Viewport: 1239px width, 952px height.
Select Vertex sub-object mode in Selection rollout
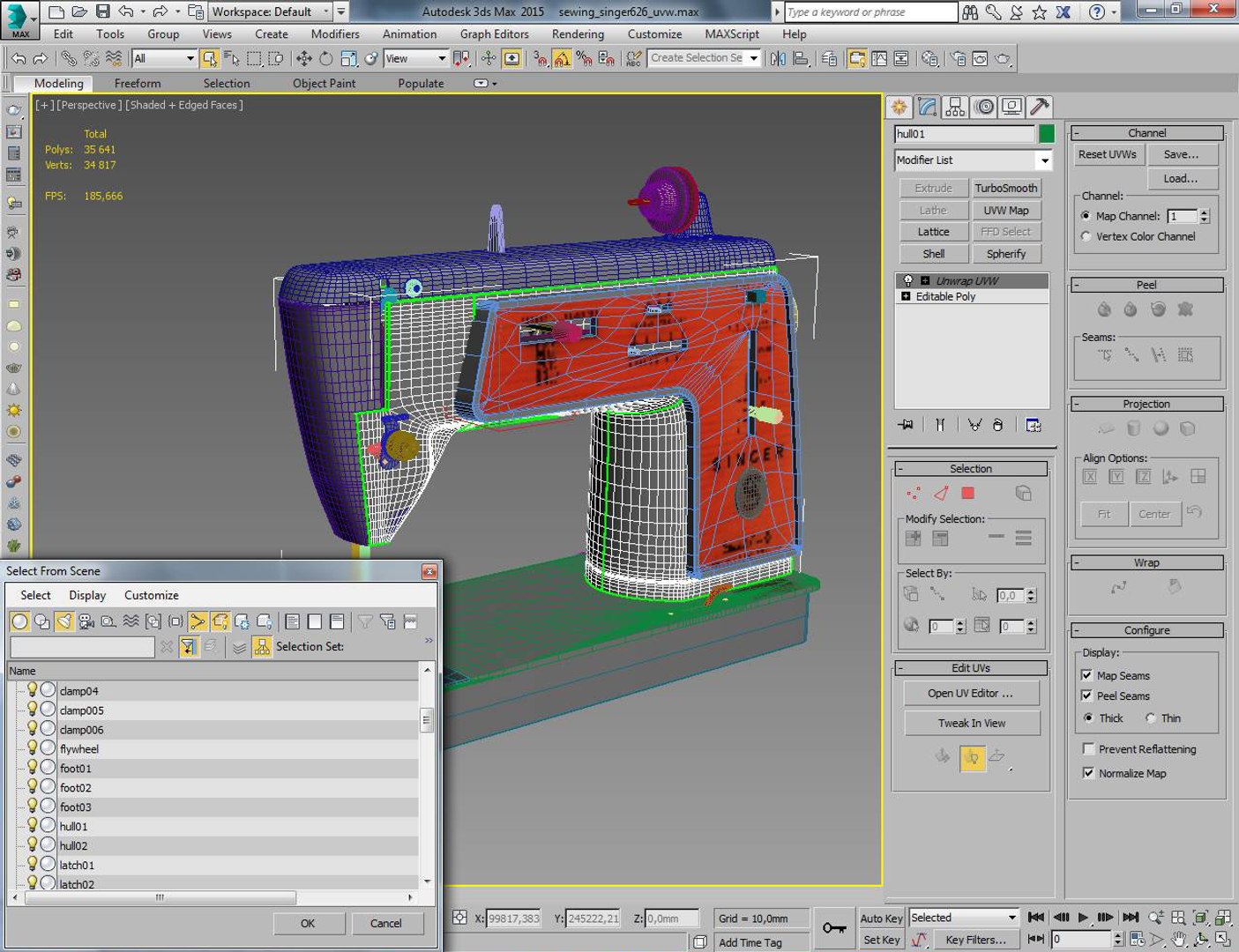[914, 494]
